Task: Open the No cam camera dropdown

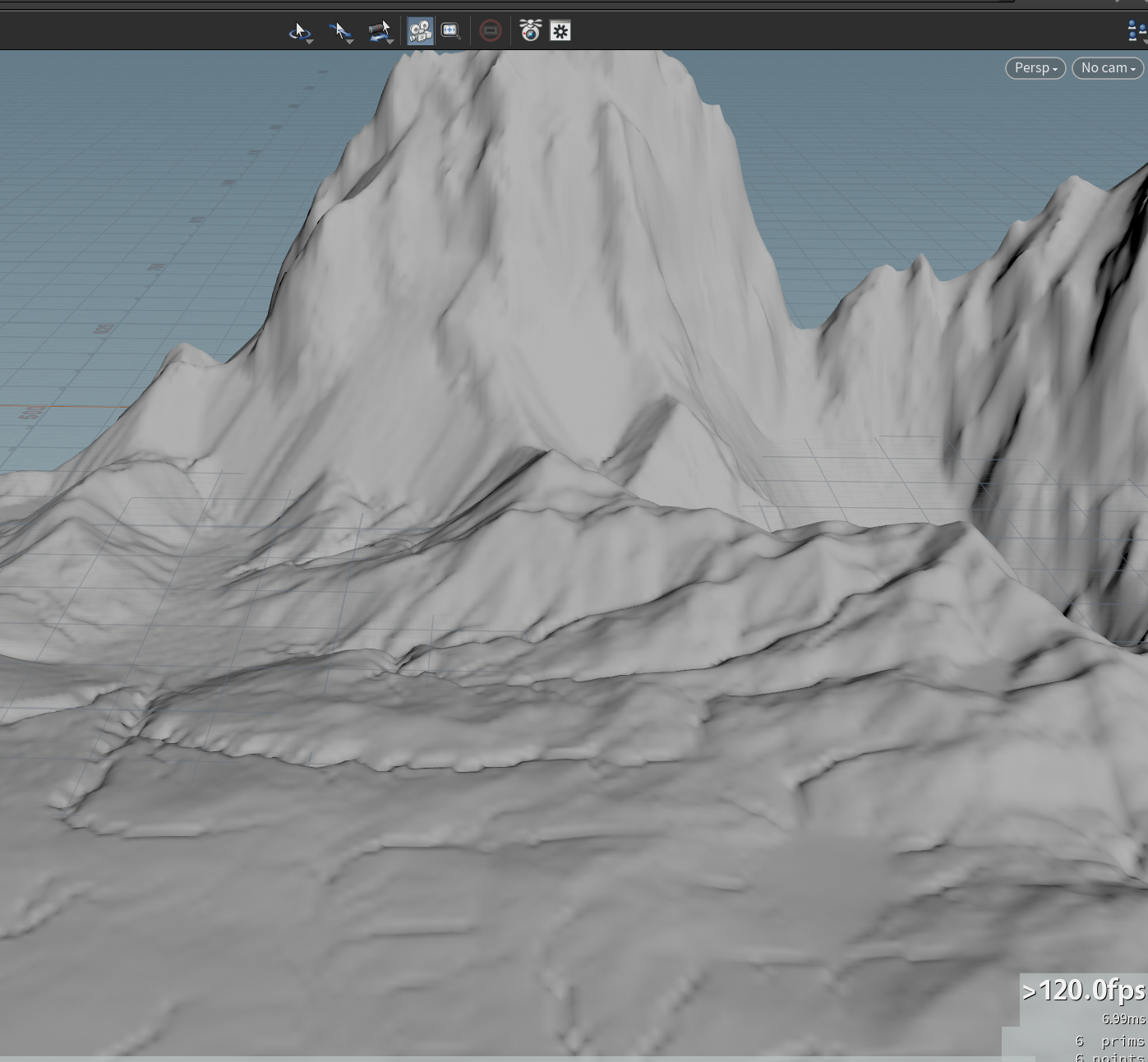Action: point(1108,68)
